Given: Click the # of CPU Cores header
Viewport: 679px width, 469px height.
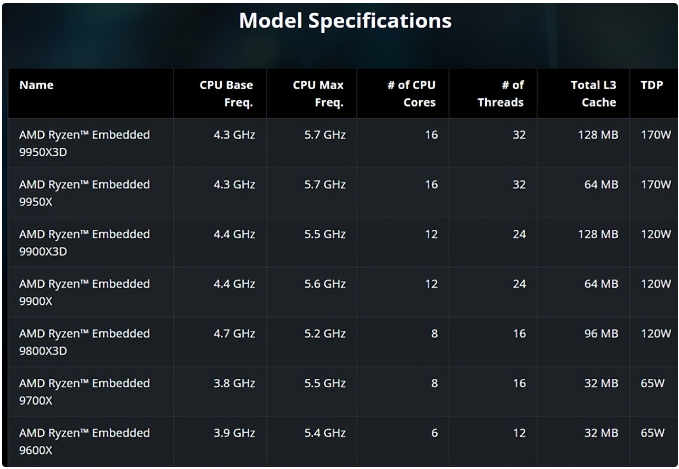Looking at the screenshot, I should pos(412,93).
